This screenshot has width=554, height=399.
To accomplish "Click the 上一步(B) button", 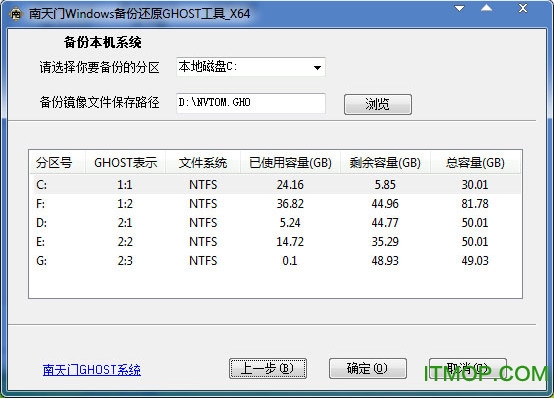I will tap(268, 369).
